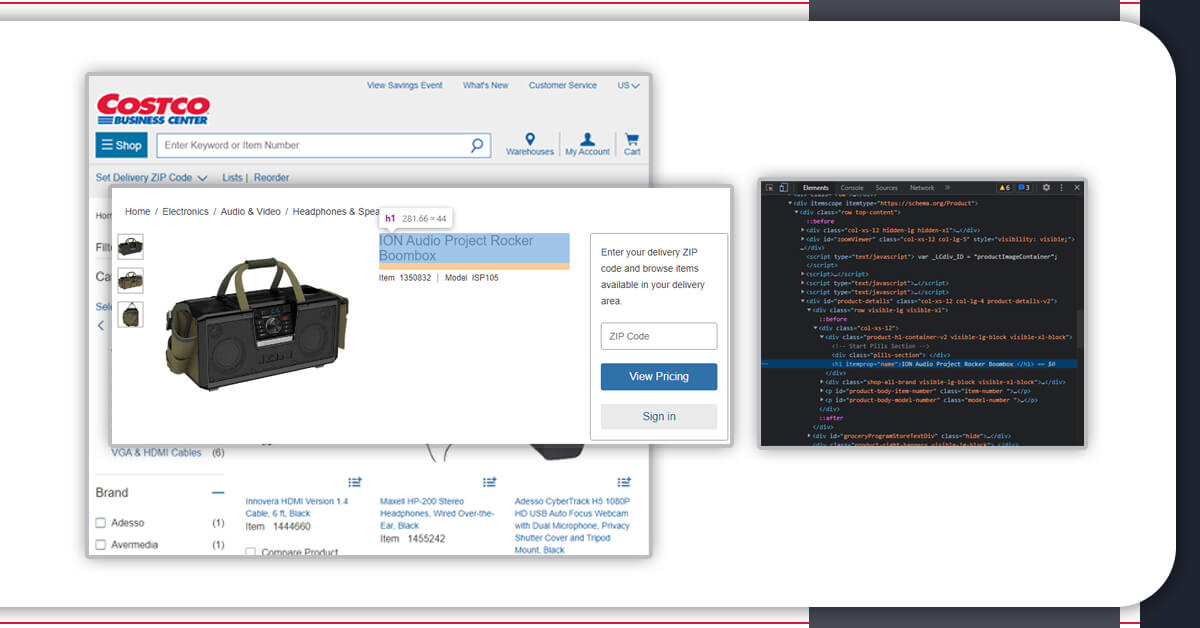The height and width of the screenshot is (628, 1200).
Task: Click the Costco Business Center logo
Action: [153, 109]
